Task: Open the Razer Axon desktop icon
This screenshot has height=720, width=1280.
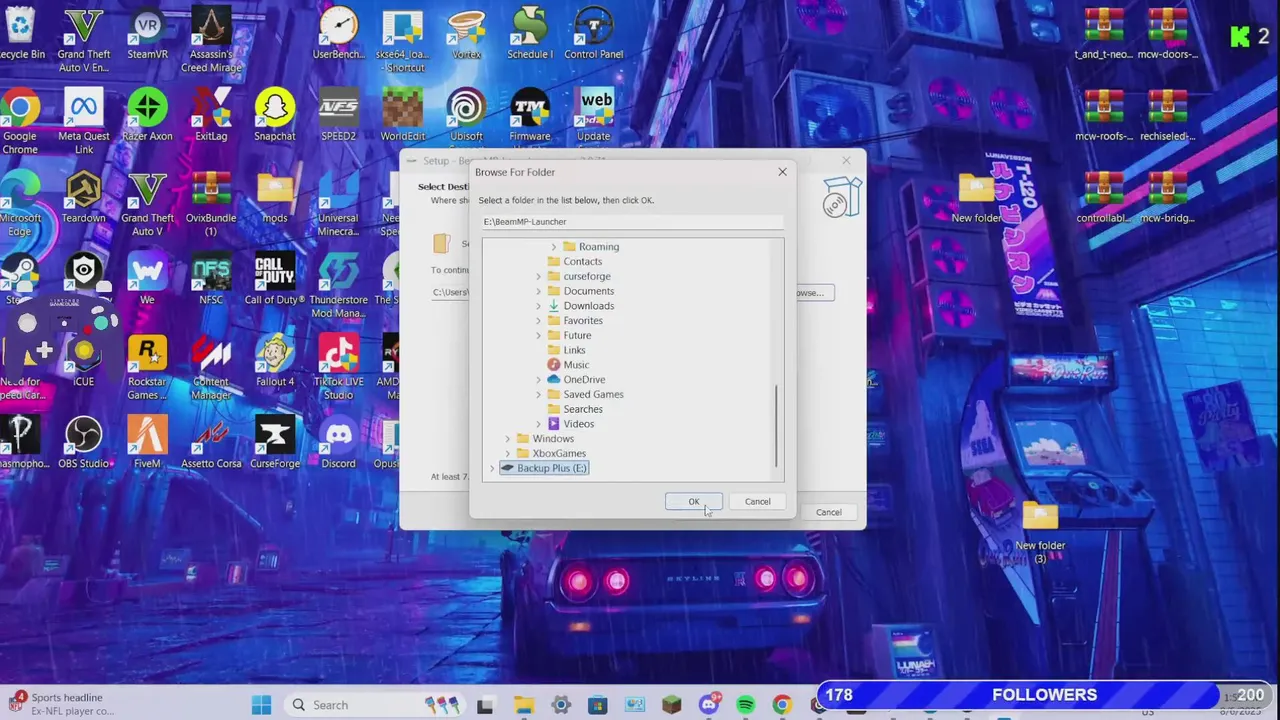Action: [147, 117]
